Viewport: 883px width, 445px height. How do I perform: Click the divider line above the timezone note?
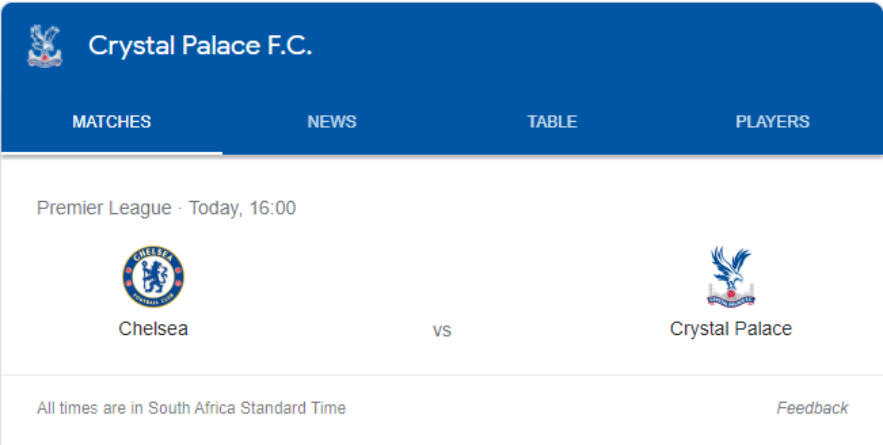[x=442, y=375]
